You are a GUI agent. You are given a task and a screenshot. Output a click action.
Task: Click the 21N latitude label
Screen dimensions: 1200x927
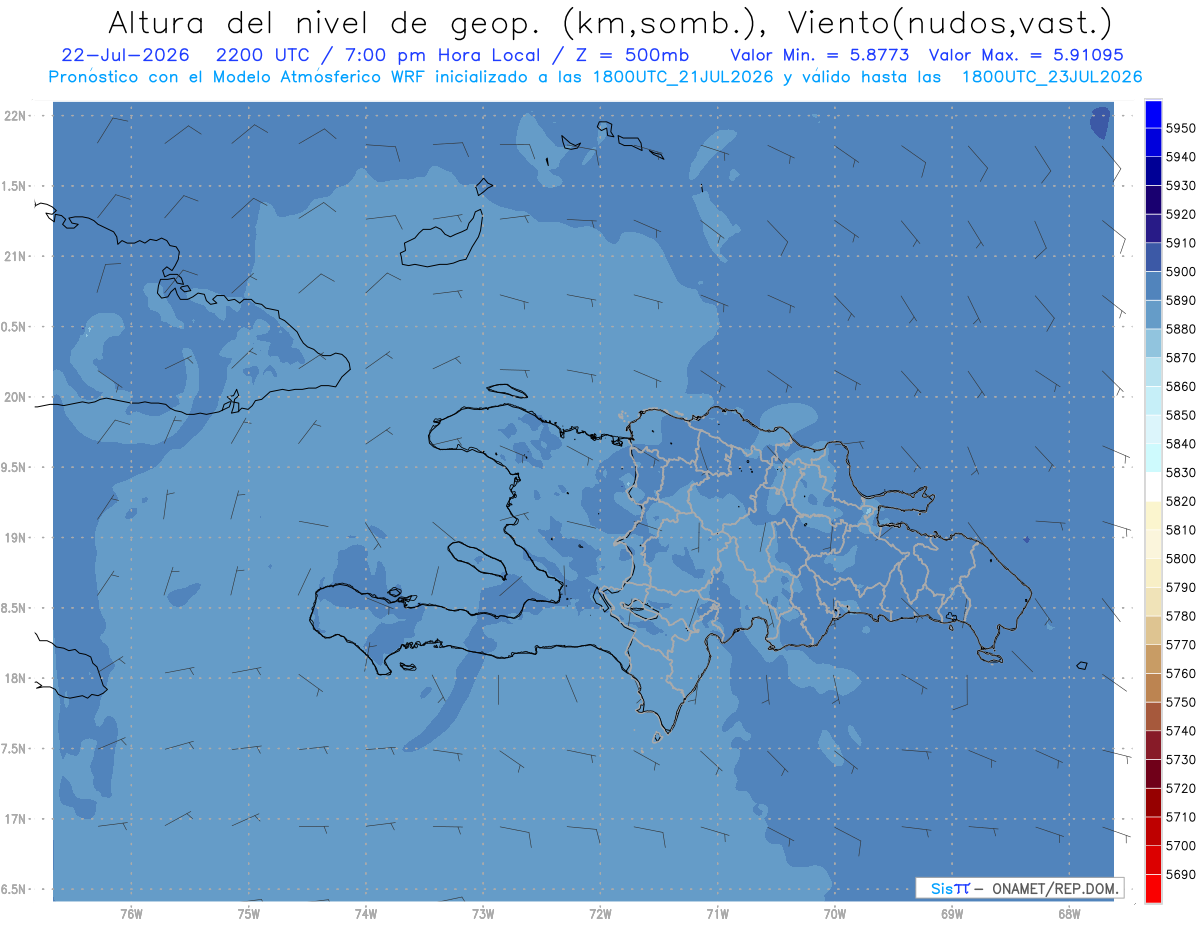[16, 257]
